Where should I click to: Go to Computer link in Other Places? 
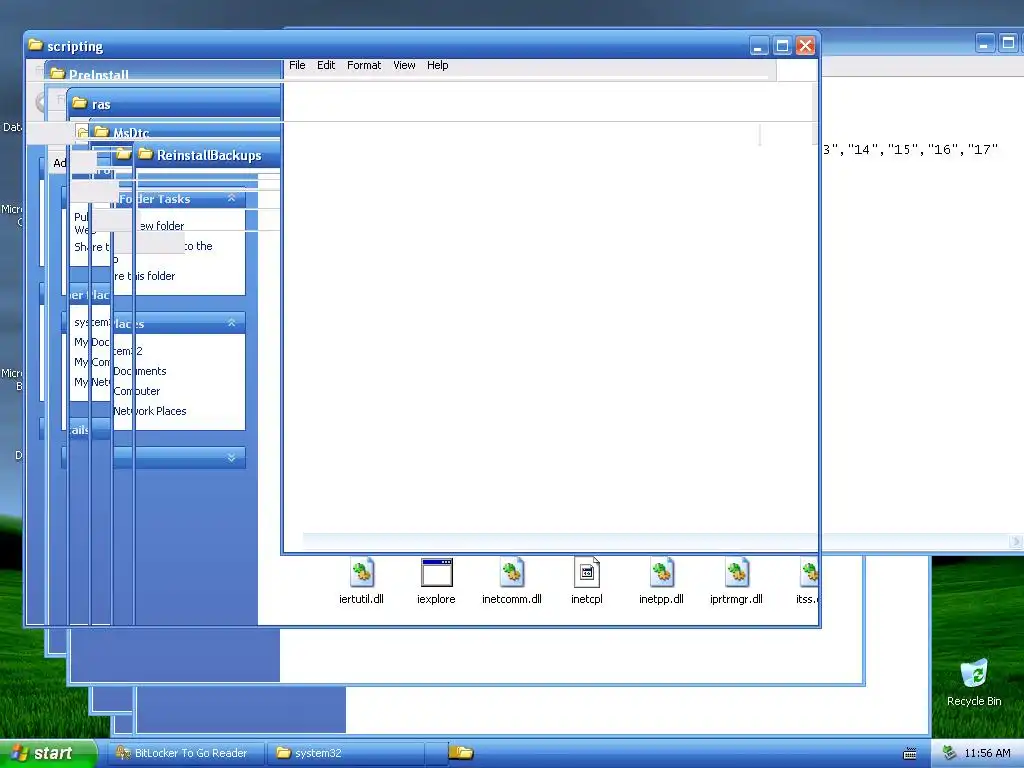click(136, 391)
